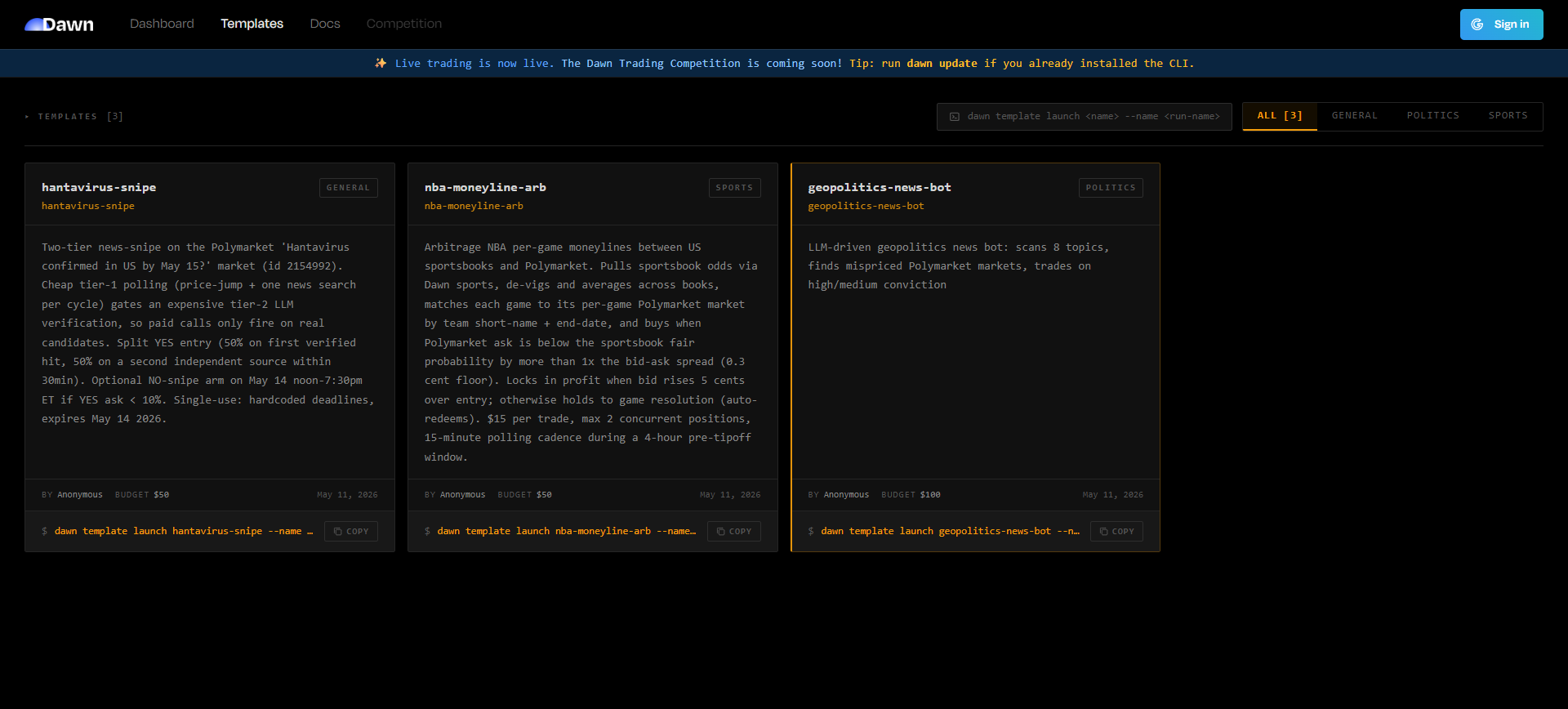Screen dimensions: 1568x709
Task: Click the 'dawn update' command in banner
Action: tap(942, 63)
